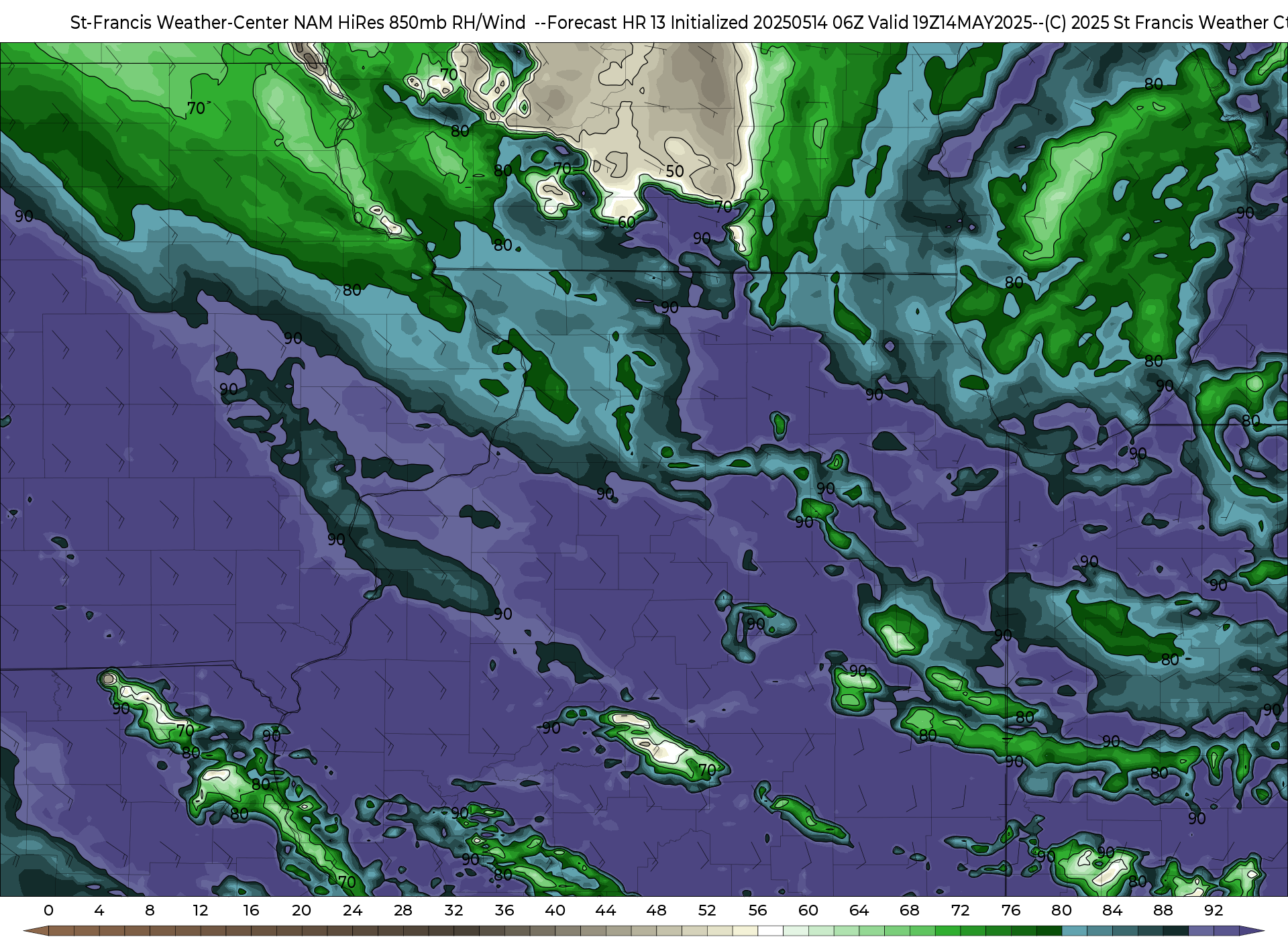Image resolution: width=1288 pixels, height=939 pixels.
Task: Click 'Forecast HR 13' in the title
Action: point(606,23)
